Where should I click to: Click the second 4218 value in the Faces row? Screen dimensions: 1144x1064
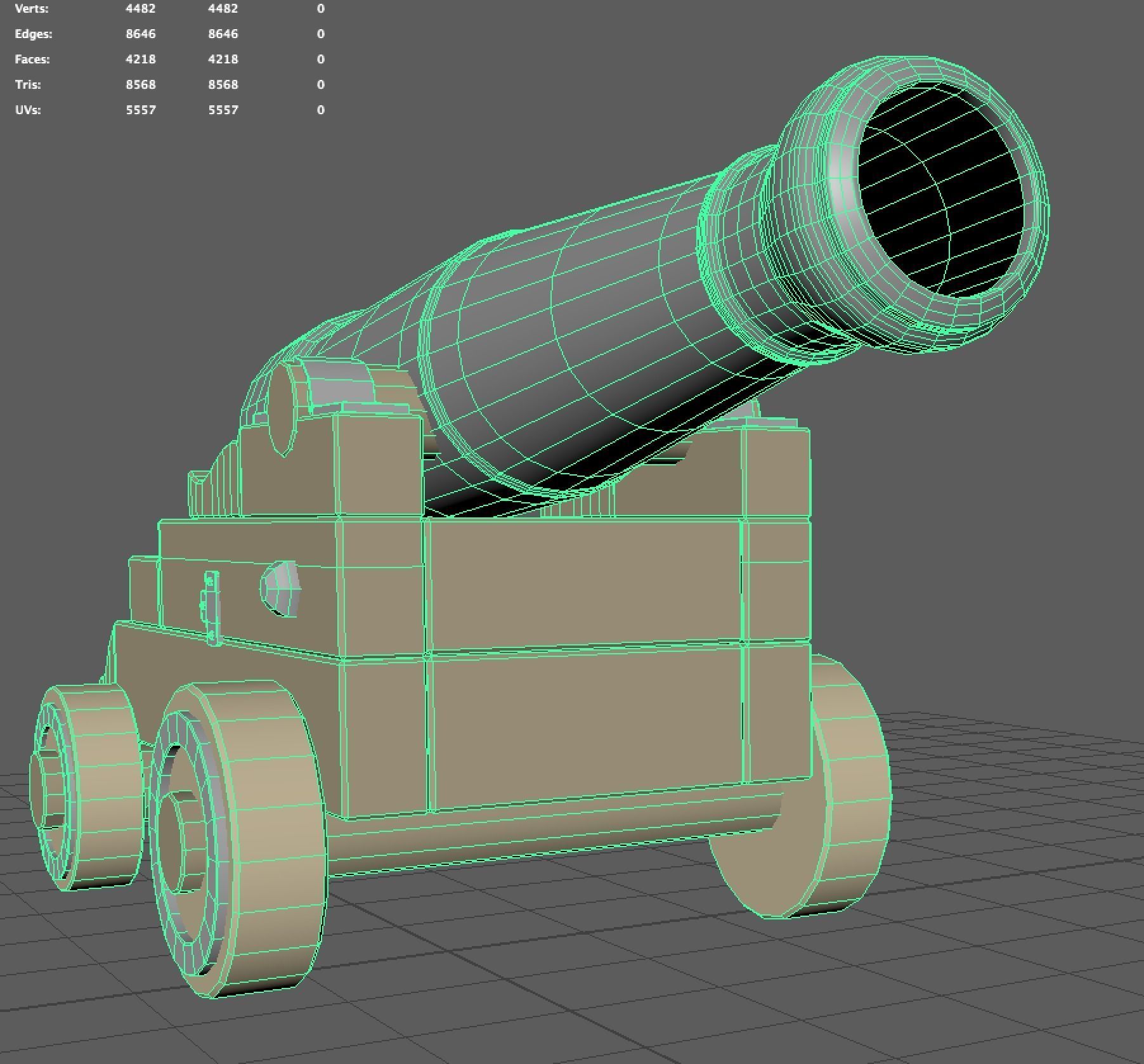pyautogui.click(x=223, y=60)
